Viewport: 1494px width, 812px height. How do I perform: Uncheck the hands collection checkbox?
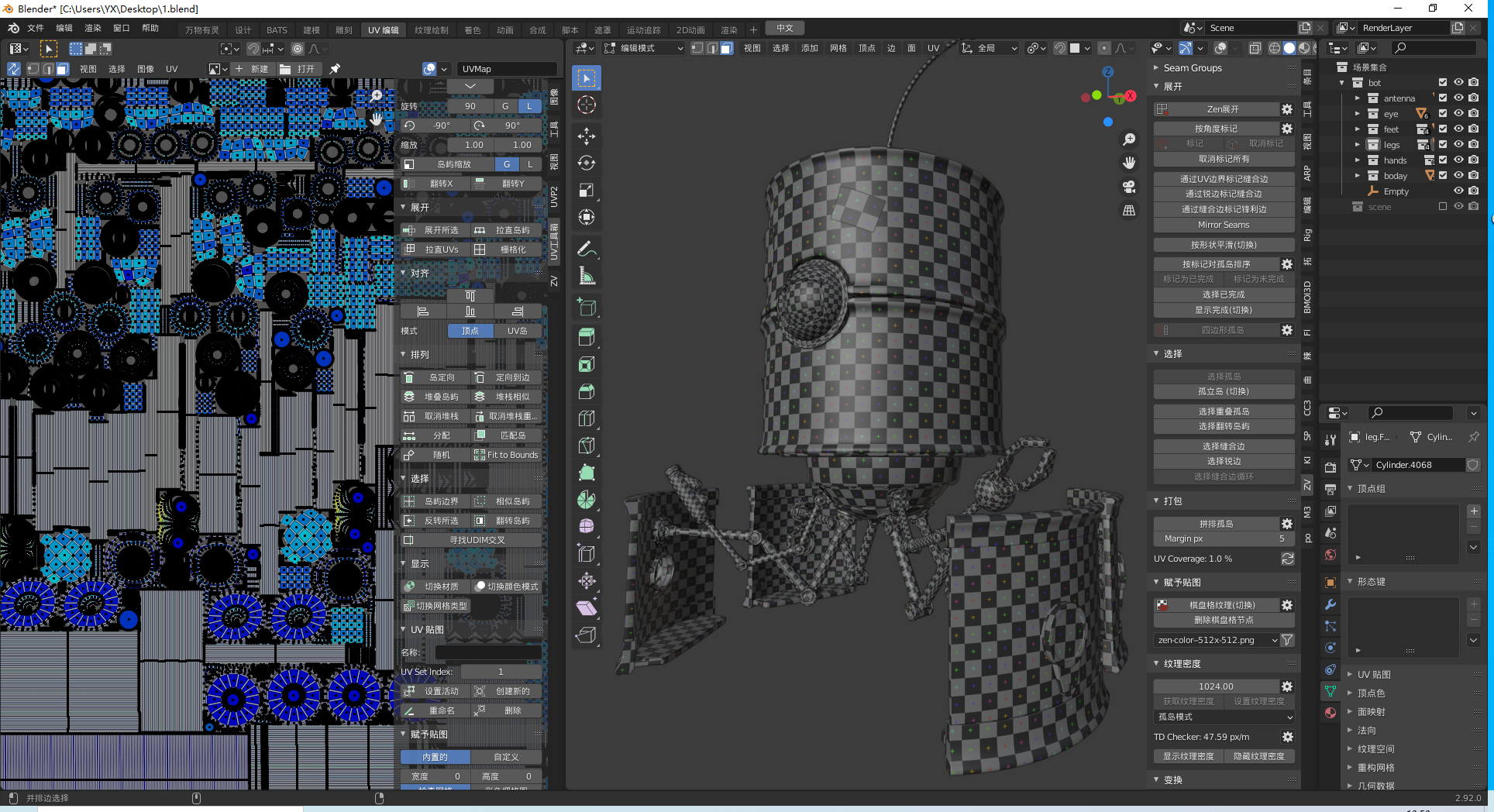click(1443, 160)
